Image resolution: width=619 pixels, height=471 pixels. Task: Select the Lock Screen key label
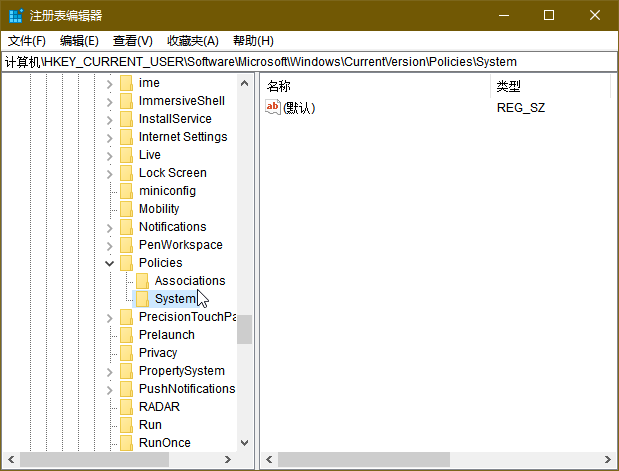(173, 173)
